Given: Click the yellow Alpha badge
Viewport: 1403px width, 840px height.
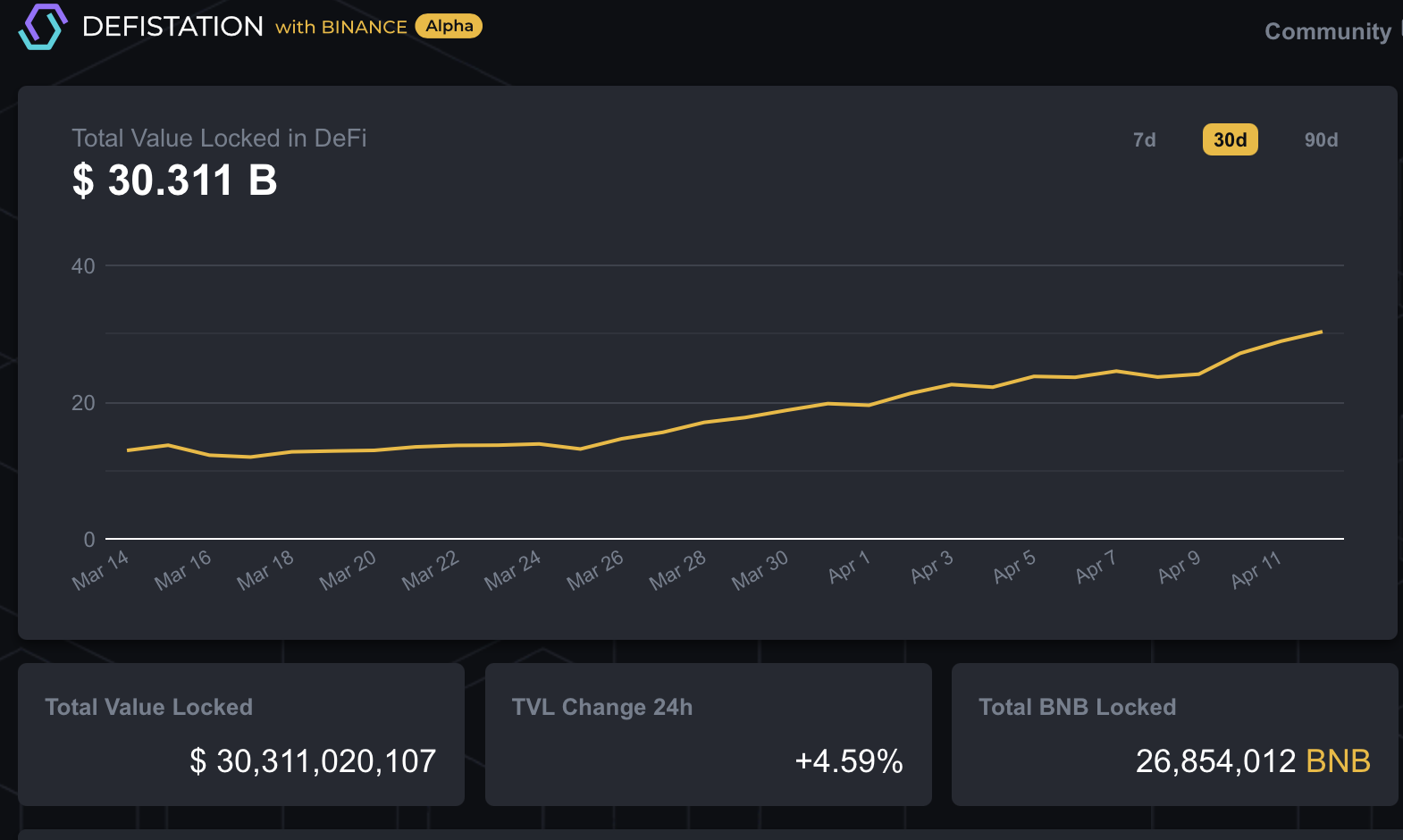Looking at the screenshot, I should point(449,27).
